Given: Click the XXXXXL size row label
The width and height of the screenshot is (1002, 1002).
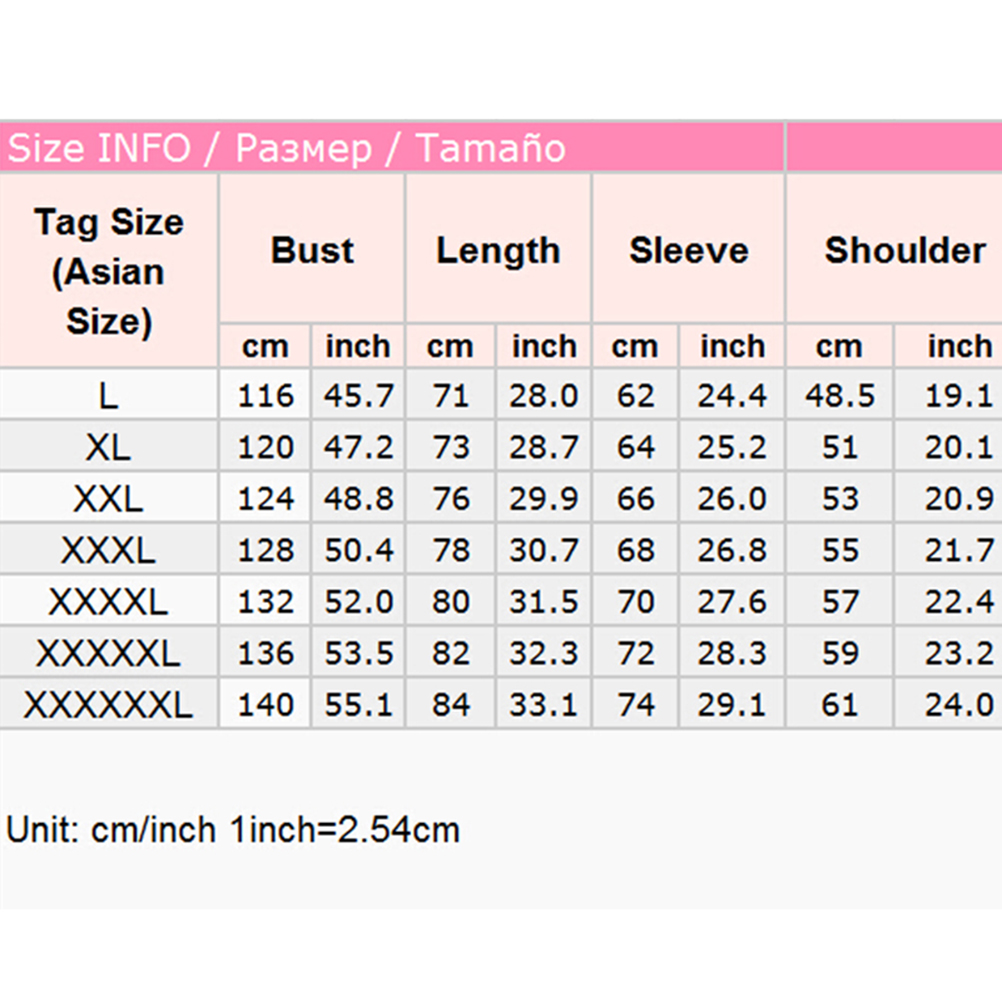Looking at the screenshot, I should click(109, 654).
